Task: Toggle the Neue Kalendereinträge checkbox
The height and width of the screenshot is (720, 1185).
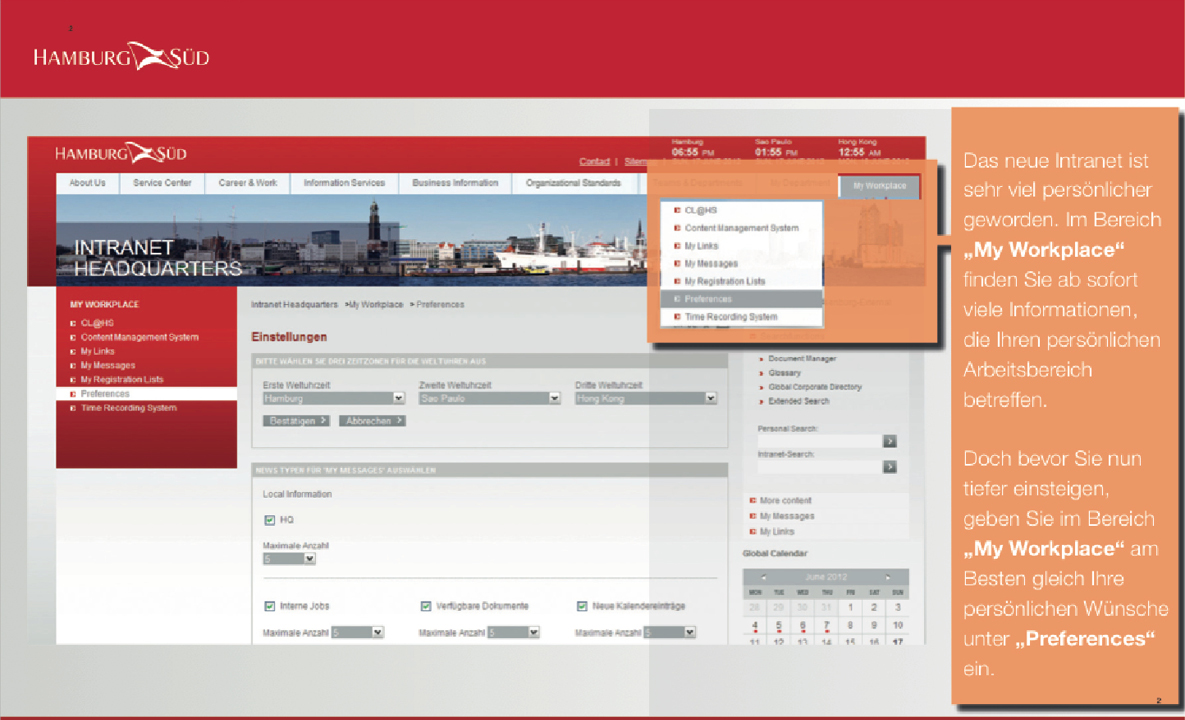Action: coord(582,606)
